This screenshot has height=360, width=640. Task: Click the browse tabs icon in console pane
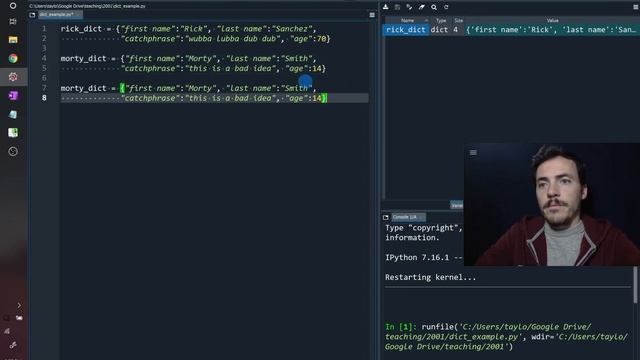click(386, 217)
